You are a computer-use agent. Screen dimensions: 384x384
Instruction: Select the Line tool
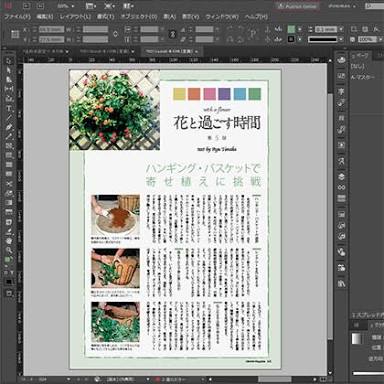pos(9,118)
